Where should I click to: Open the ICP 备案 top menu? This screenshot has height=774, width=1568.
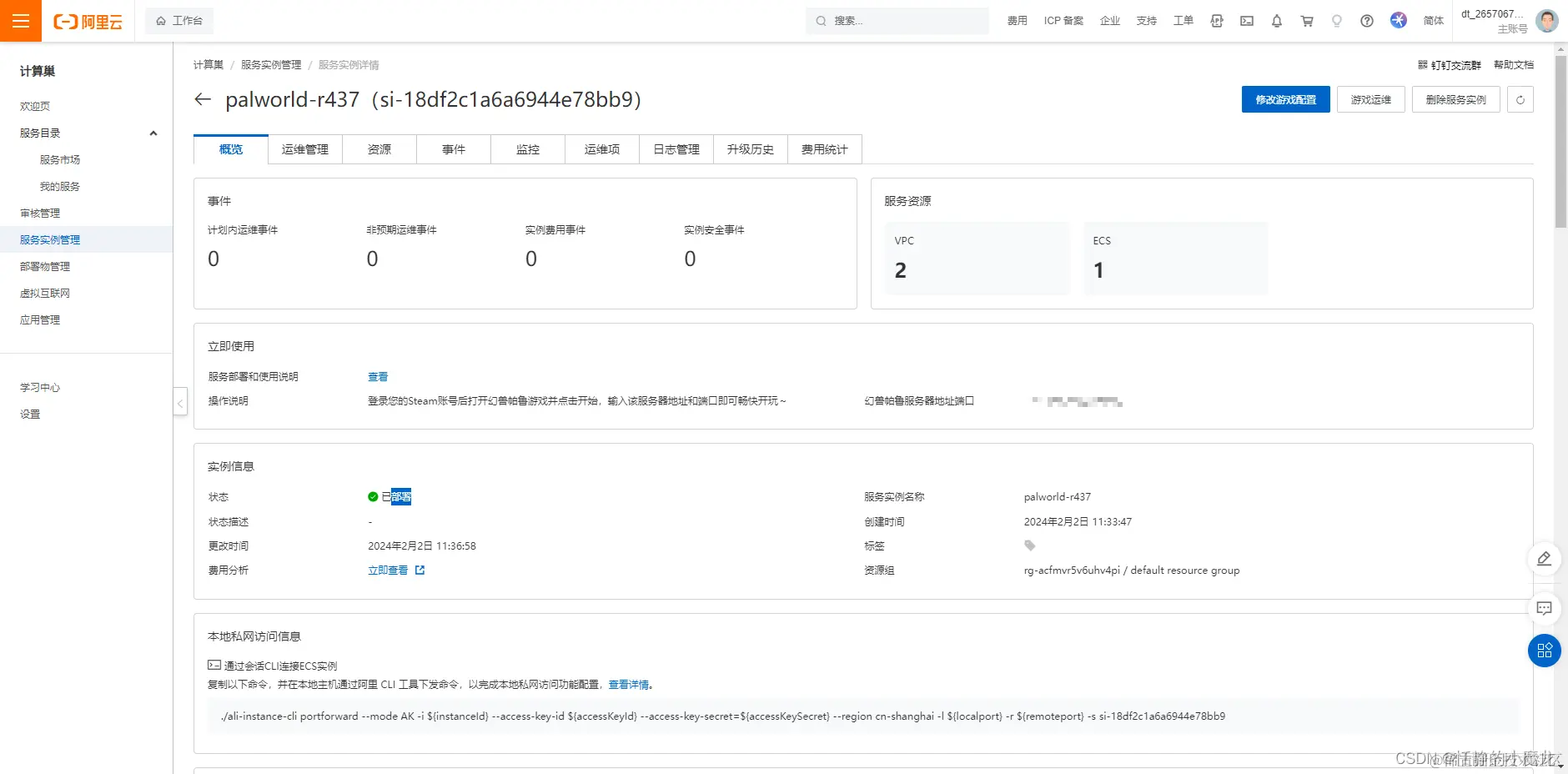tap(1063, 21)
